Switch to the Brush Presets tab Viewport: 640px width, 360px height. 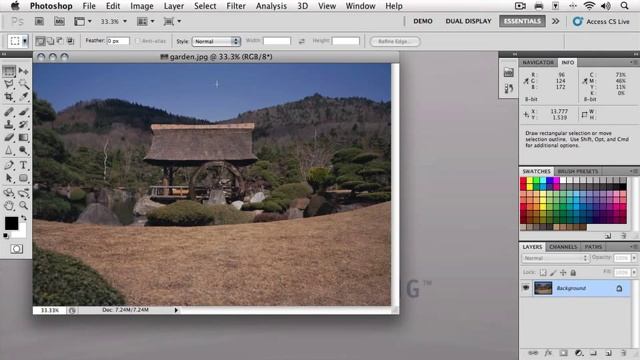pos(578,171)
